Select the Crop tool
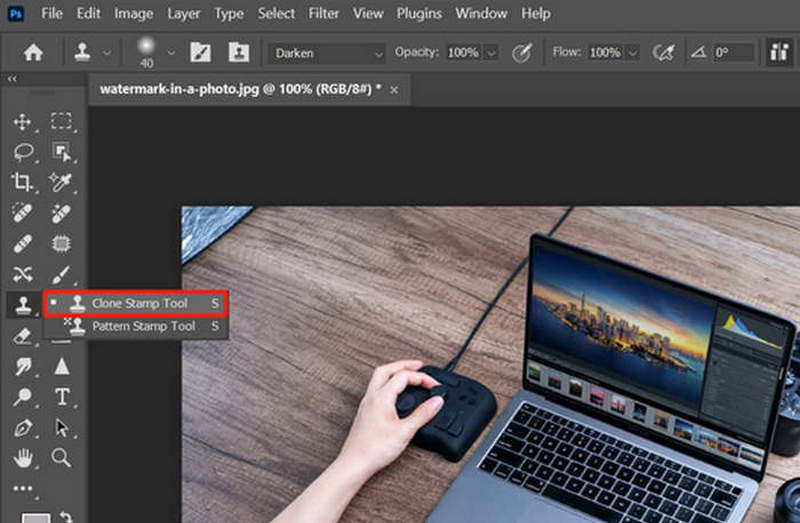Screen dimensions: 800x523 (22, 182)
